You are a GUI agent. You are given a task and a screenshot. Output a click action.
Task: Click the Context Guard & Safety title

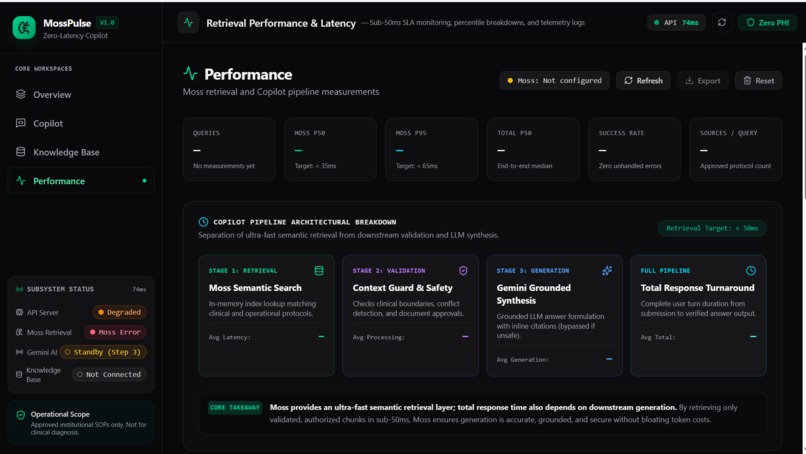click(402, 288)
